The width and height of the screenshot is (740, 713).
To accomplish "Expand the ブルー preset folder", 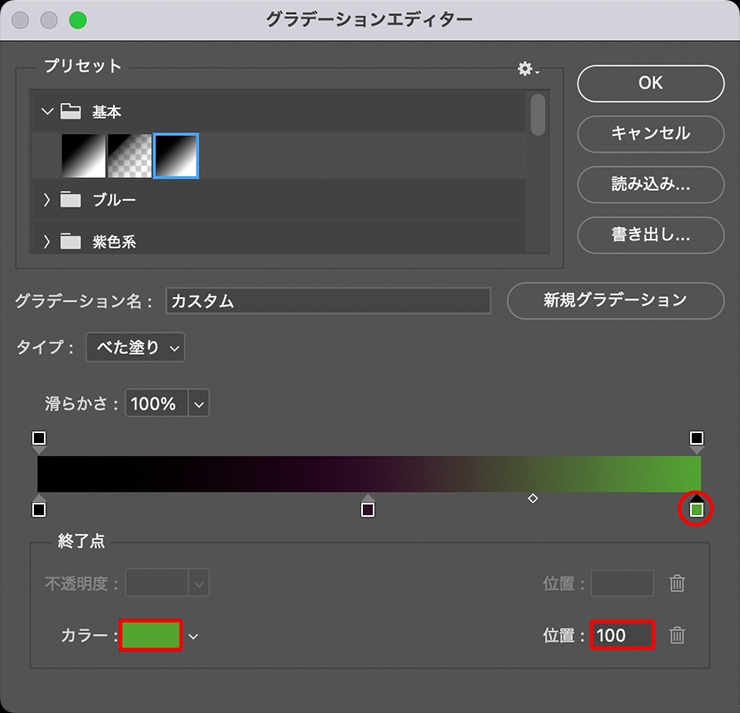I will (x=47, y=200).
